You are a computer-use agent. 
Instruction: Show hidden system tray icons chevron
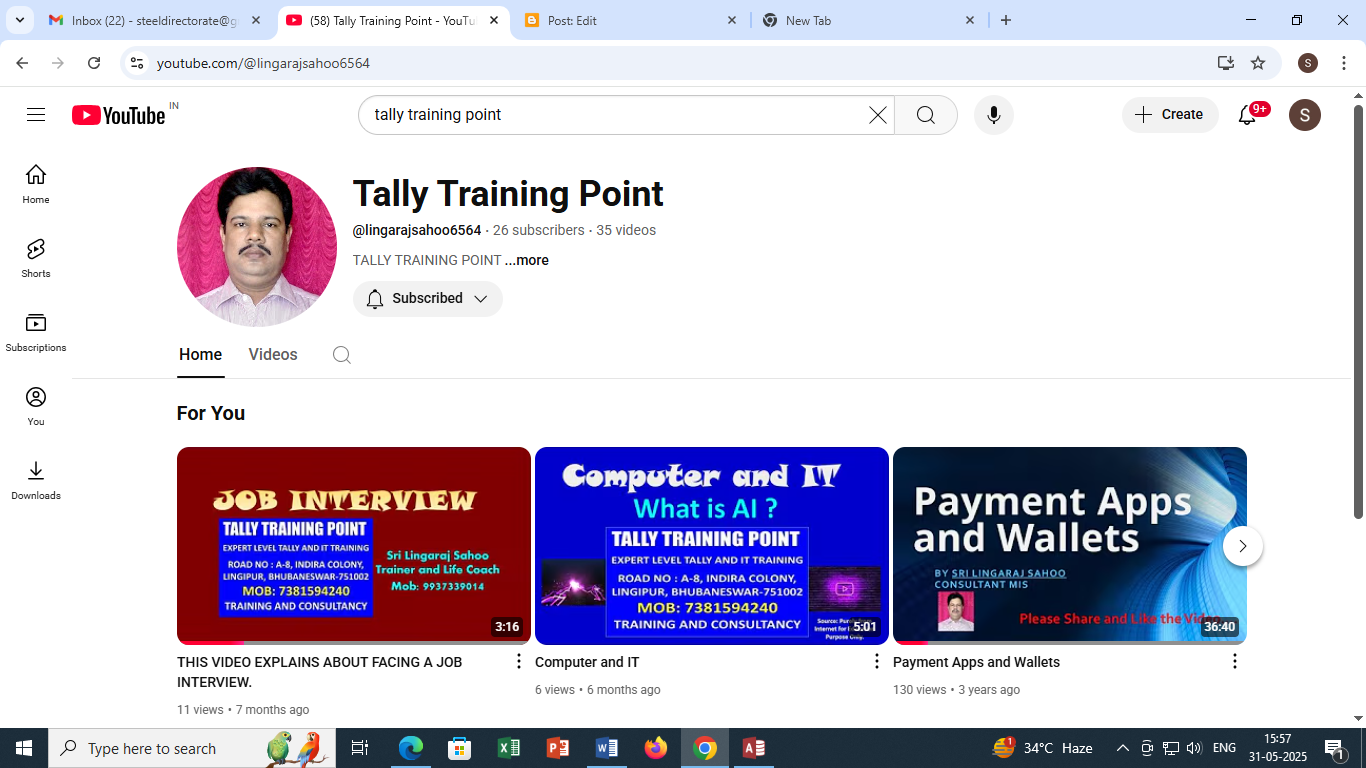pos(1122,748)
